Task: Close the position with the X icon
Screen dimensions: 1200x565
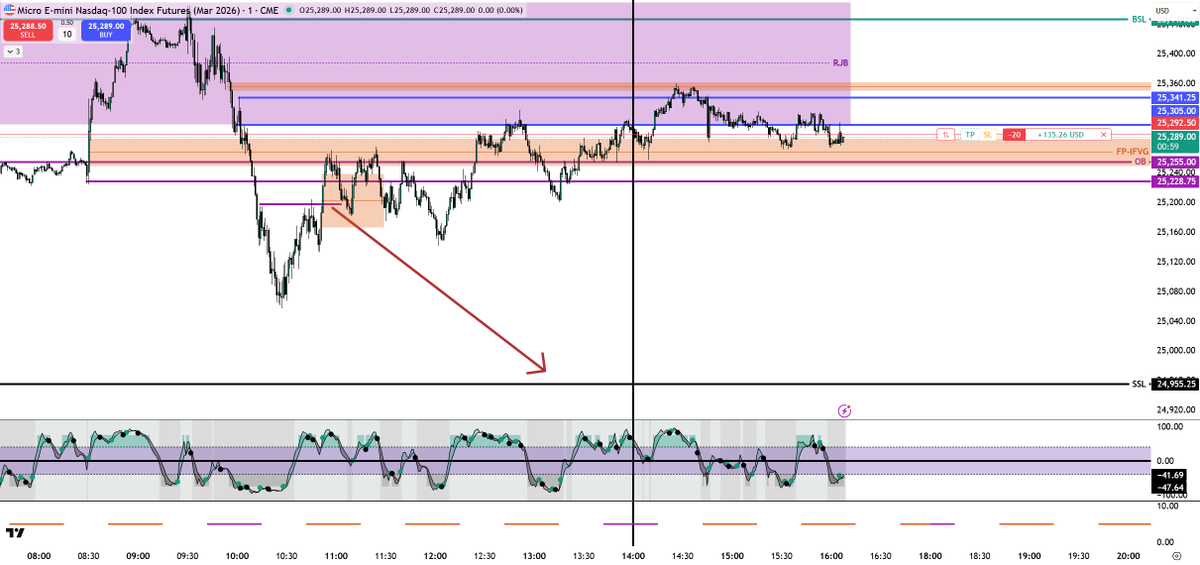Action: (x=1103, y=134)
